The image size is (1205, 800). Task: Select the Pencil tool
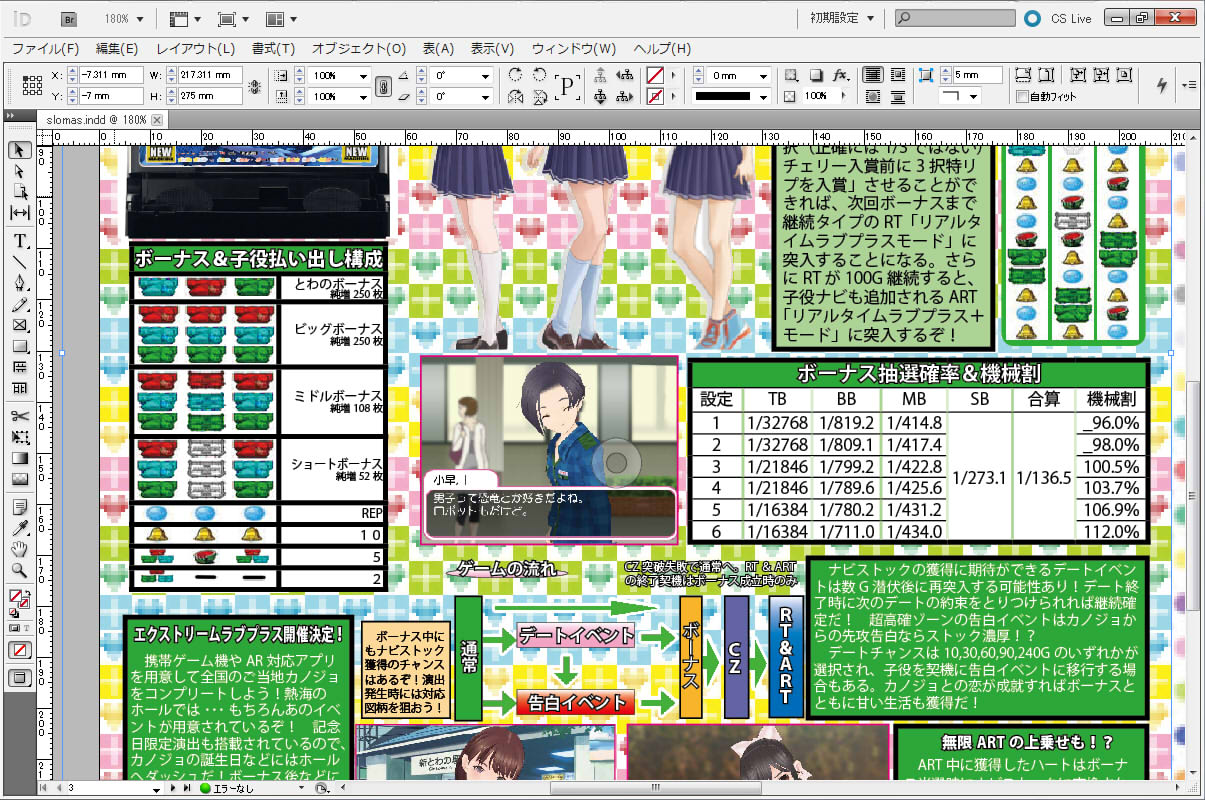19,304
